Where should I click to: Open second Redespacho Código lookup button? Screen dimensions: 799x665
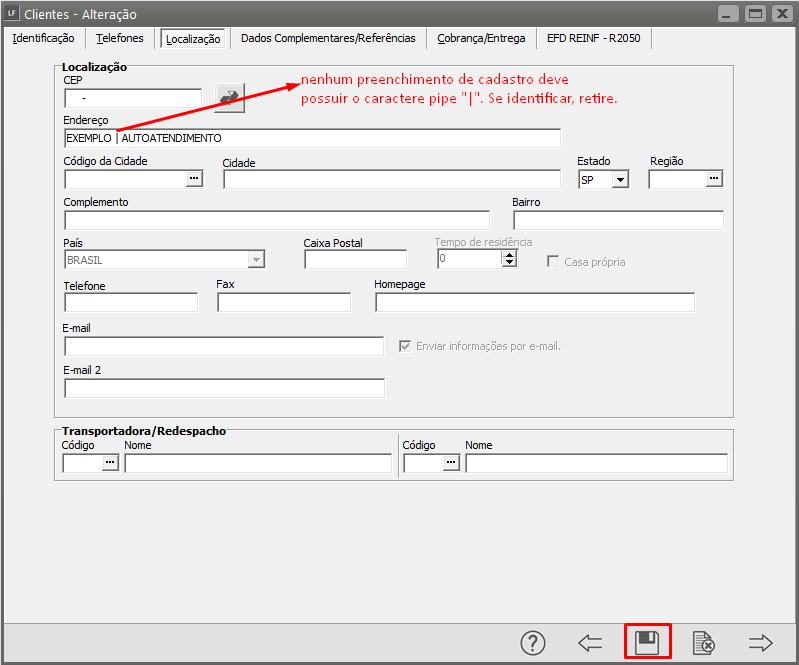click(x=451, y=463)
